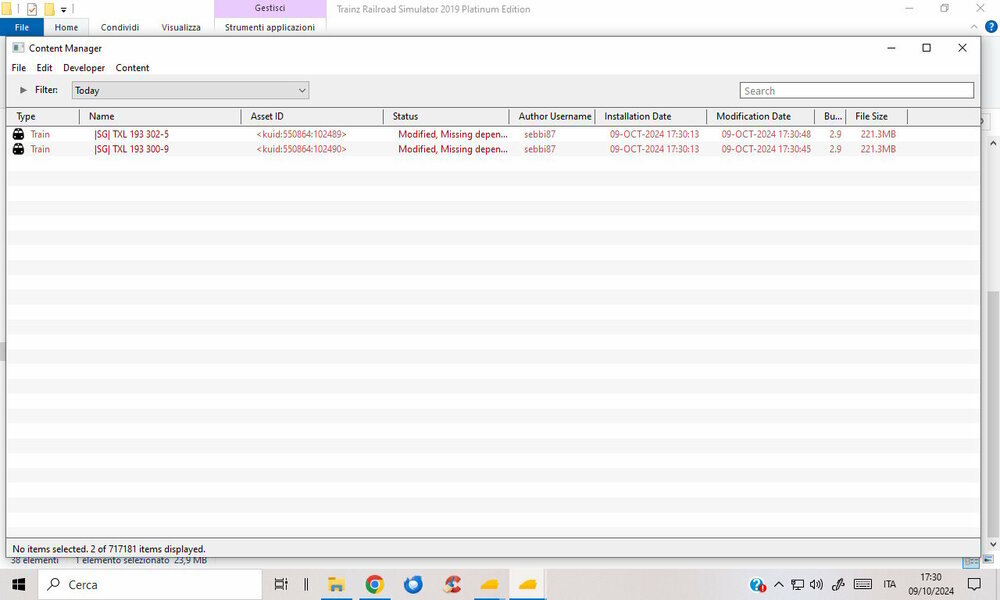Open CCleaner from taskbar
This screenshot has height=600, width=1000.
[x=452, y=584]
